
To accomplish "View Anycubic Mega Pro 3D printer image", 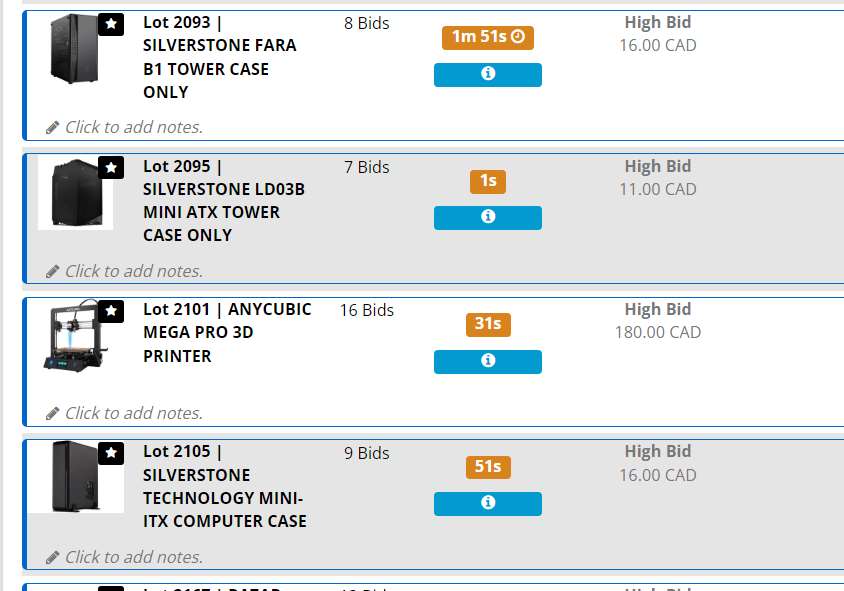I will pos(76,337).
